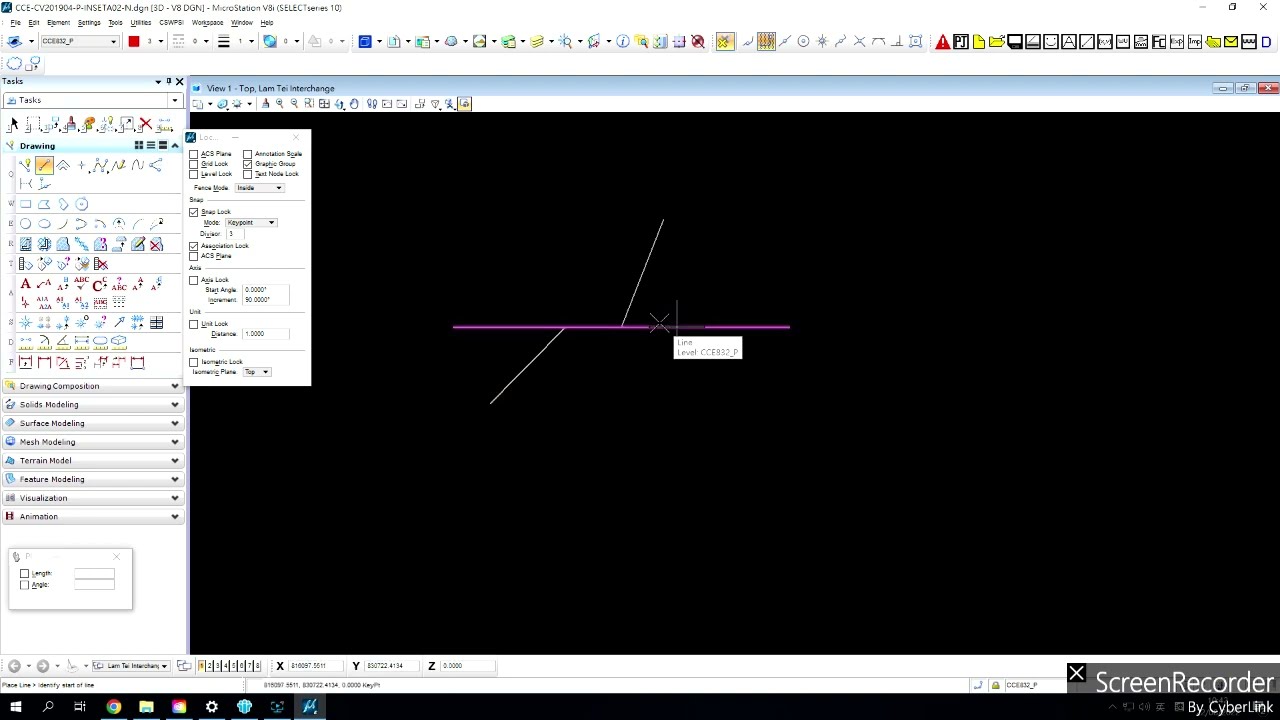Viewport: 1280px width, 720px height.
Task: Enable the Isometric Lock checkbox
Action: pyautogui.click(x=194, y=362)
